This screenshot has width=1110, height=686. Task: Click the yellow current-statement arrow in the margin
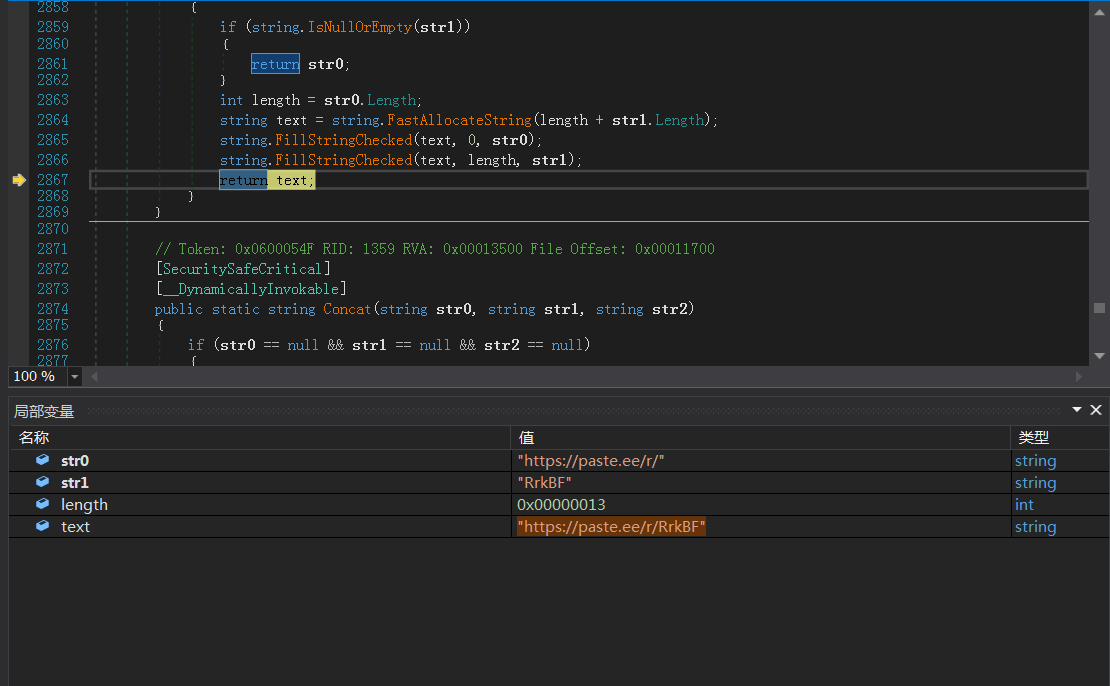(18, 180)
